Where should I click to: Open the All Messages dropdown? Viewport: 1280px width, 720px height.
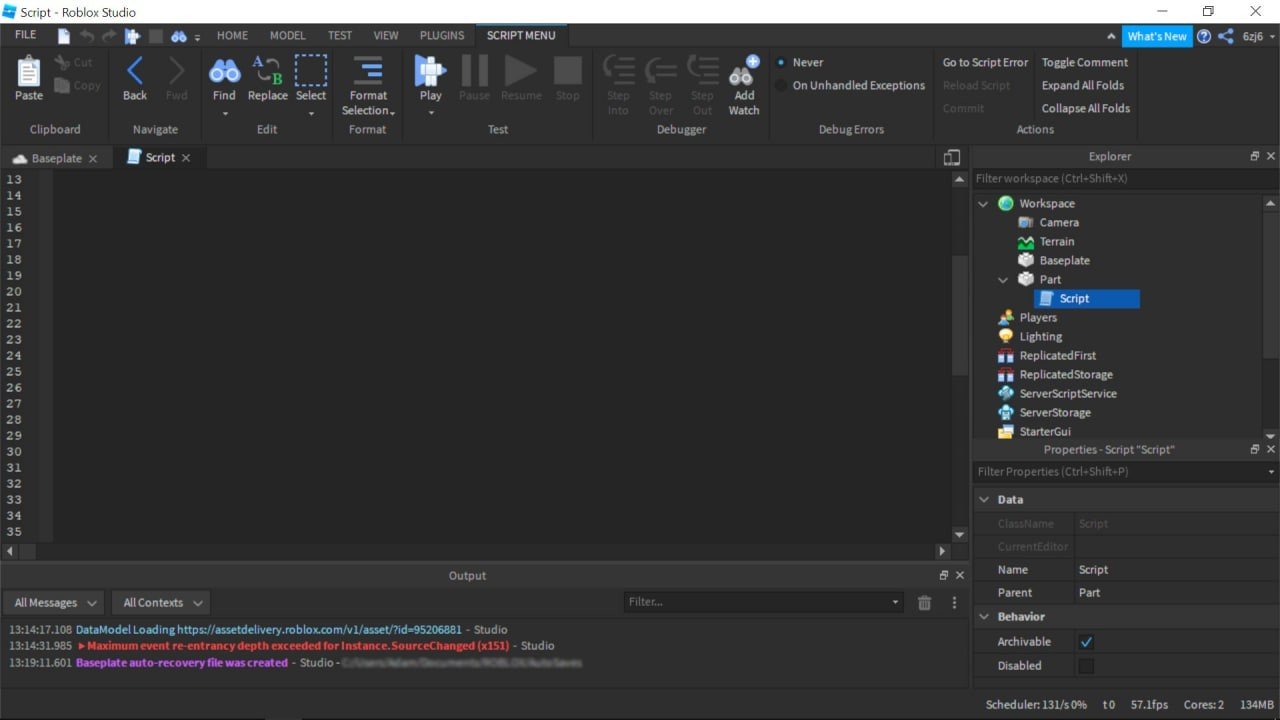pos(54,603)
